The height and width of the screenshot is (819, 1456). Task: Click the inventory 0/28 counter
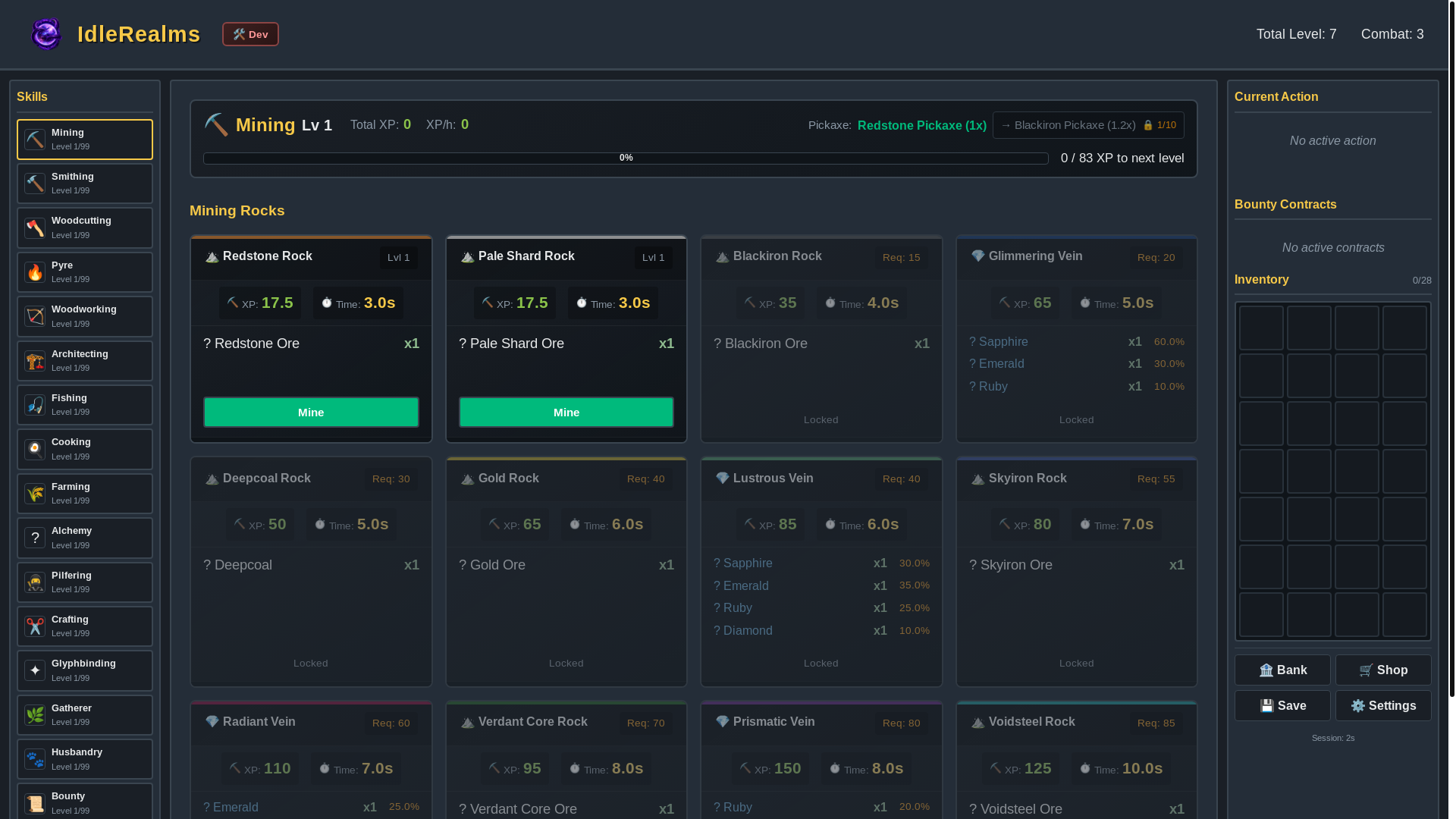tap(1422, 281)
